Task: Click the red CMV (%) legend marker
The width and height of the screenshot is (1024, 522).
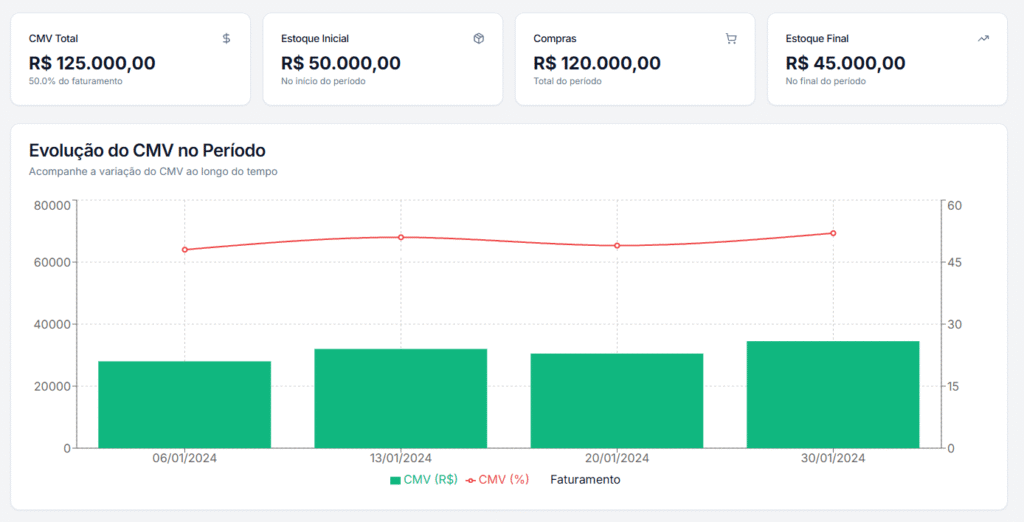Action: pos(470,480)
